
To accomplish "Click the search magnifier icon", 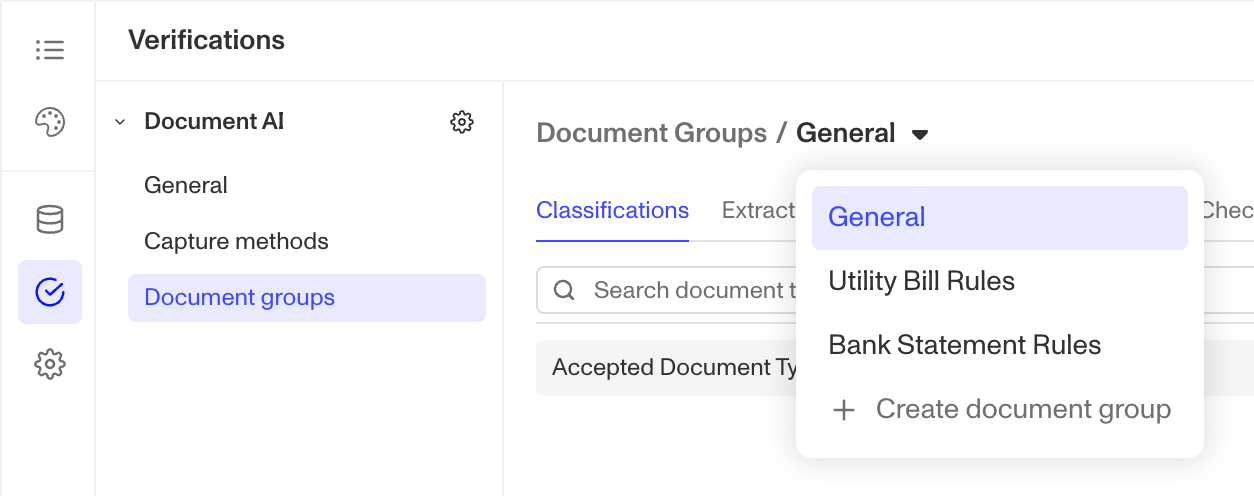I will click(564, 290).
